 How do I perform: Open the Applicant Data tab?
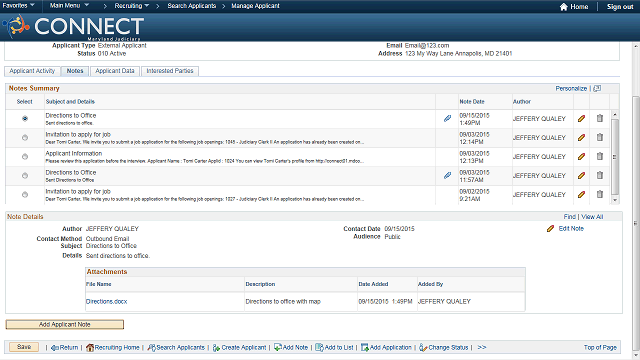(115, 71)
